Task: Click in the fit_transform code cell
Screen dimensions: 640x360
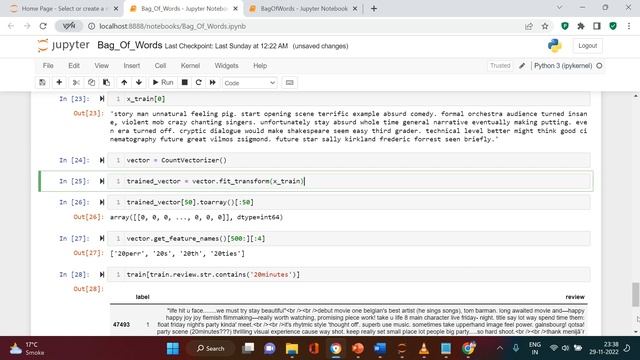Action: (x=349, y=181)
